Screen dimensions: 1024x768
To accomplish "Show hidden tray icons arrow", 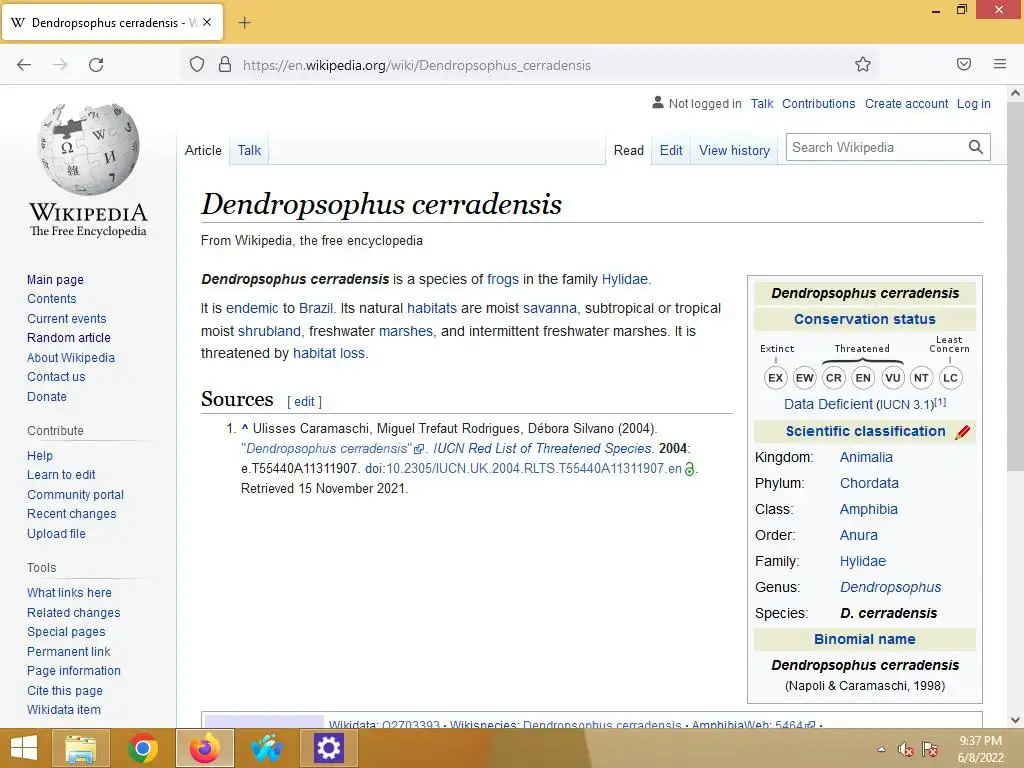I will pyautogui.click(x=881, y=749).
